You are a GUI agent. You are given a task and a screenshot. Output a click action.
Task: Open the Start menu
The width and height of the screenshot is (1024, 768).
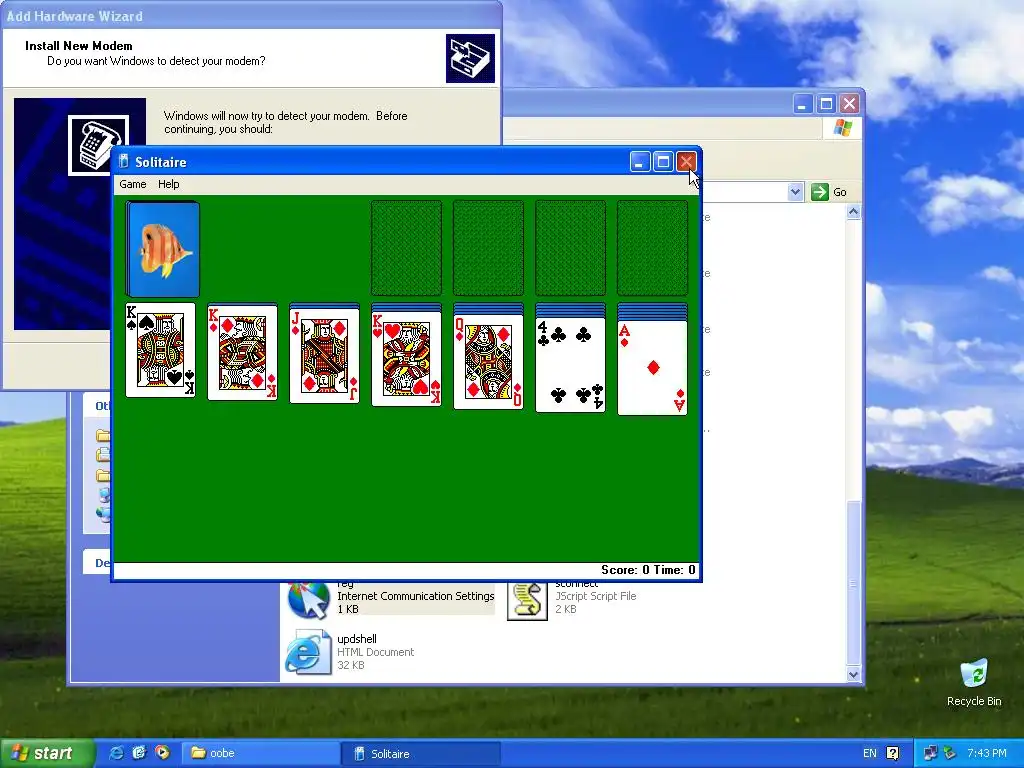pyautogui.click(x=46, y=754)
